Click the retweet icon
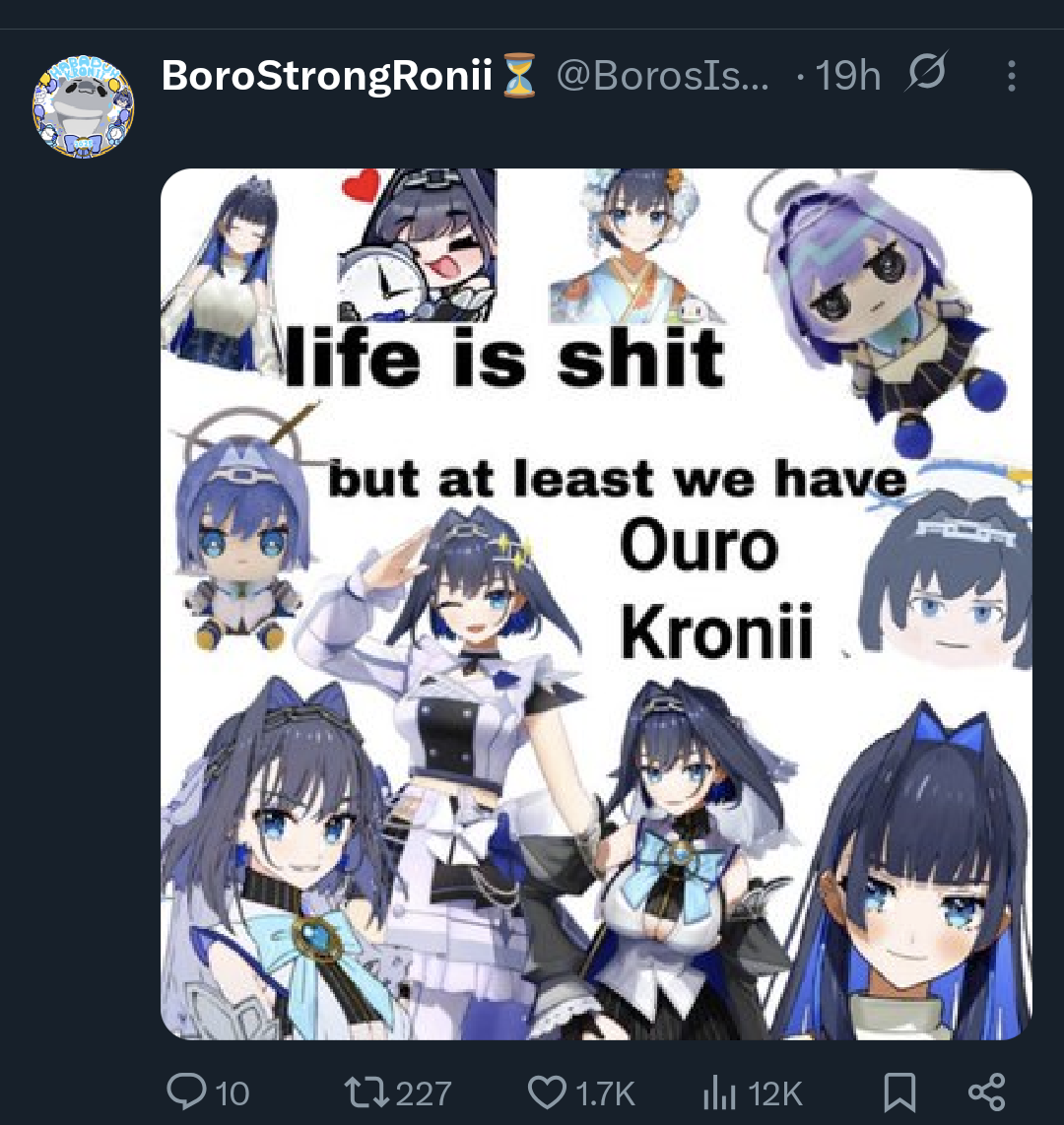The height and width of the screenshot is (1125, 1064). 366,1092
